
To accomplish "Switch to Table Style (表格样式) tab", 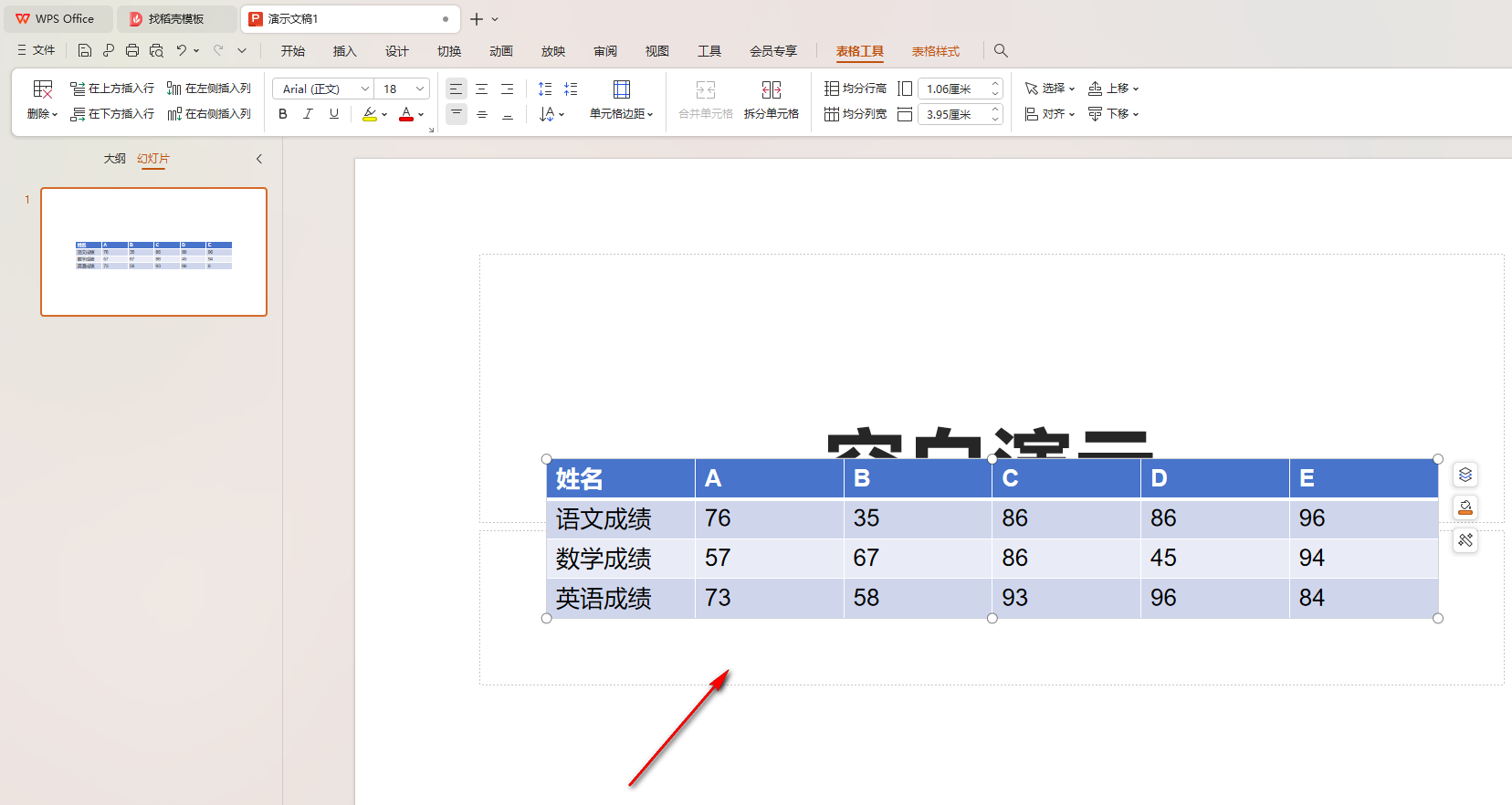I will 935,51.
